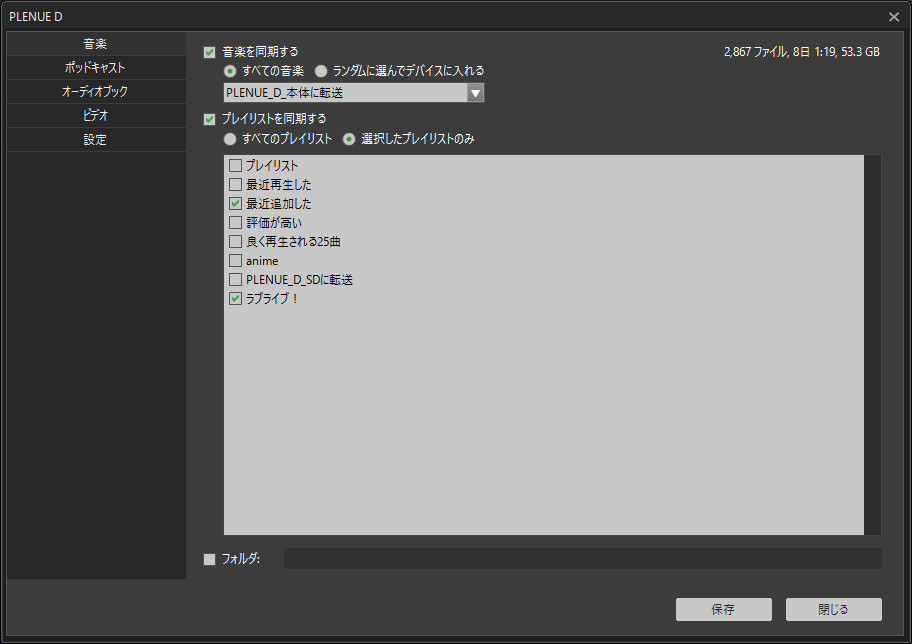Uncheck 音楽を同期する checkbox
Viewport: 912px width, 644px height.
pos(209,52)
